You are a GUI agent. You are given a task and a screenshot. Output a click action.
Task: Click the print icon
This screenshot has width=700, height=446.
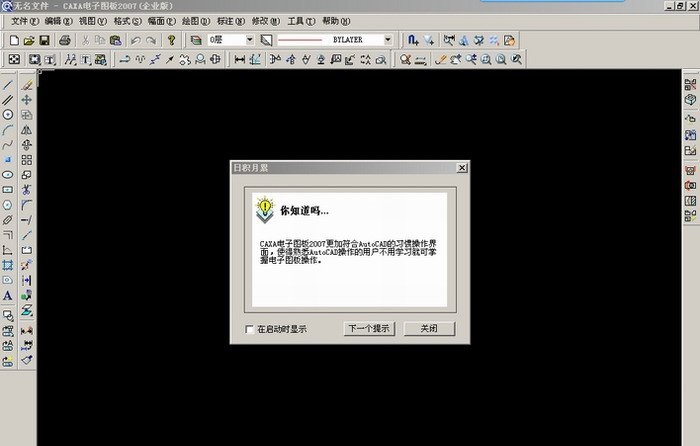(x=65, y=40)
